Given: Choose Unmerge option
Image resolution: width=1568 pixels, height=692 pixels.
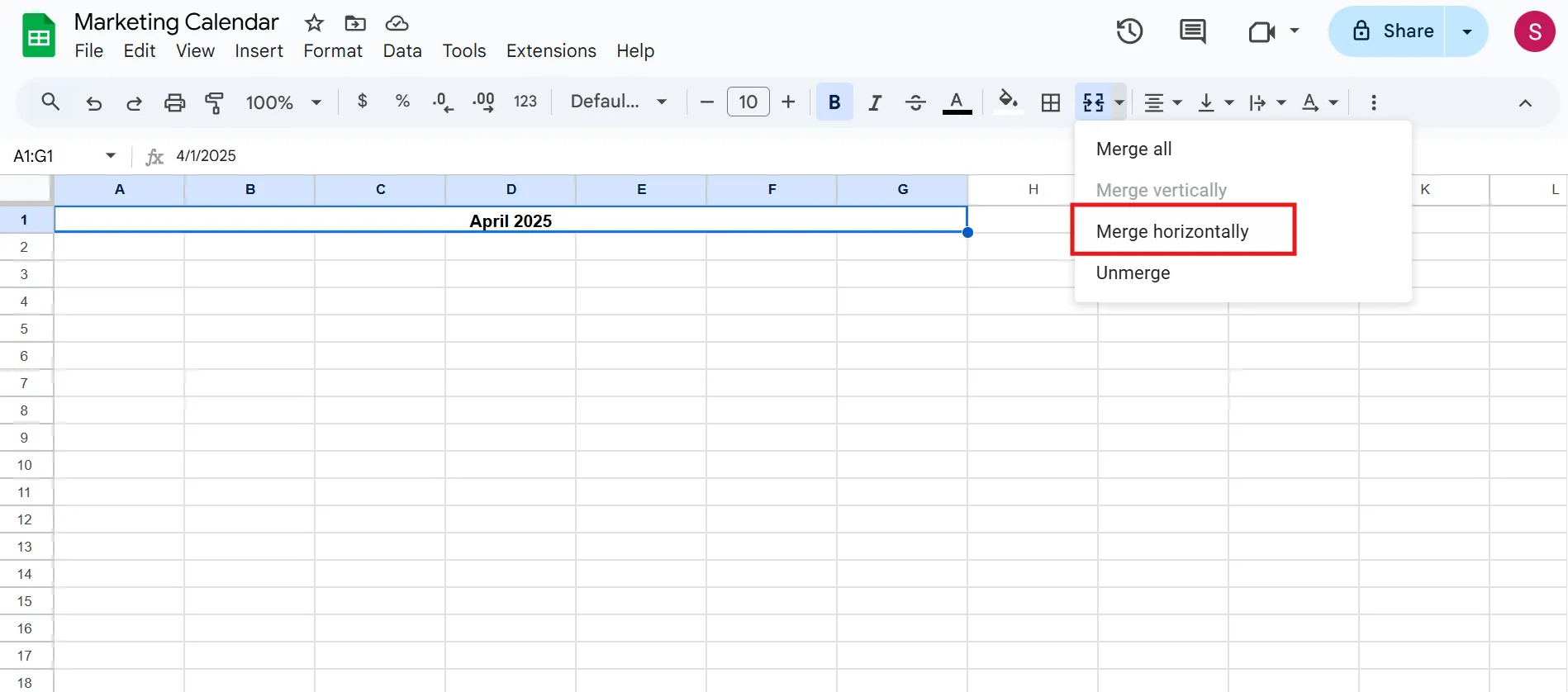Looking at the screenshot, I should pyautogui.click(x=1243, y=273).
